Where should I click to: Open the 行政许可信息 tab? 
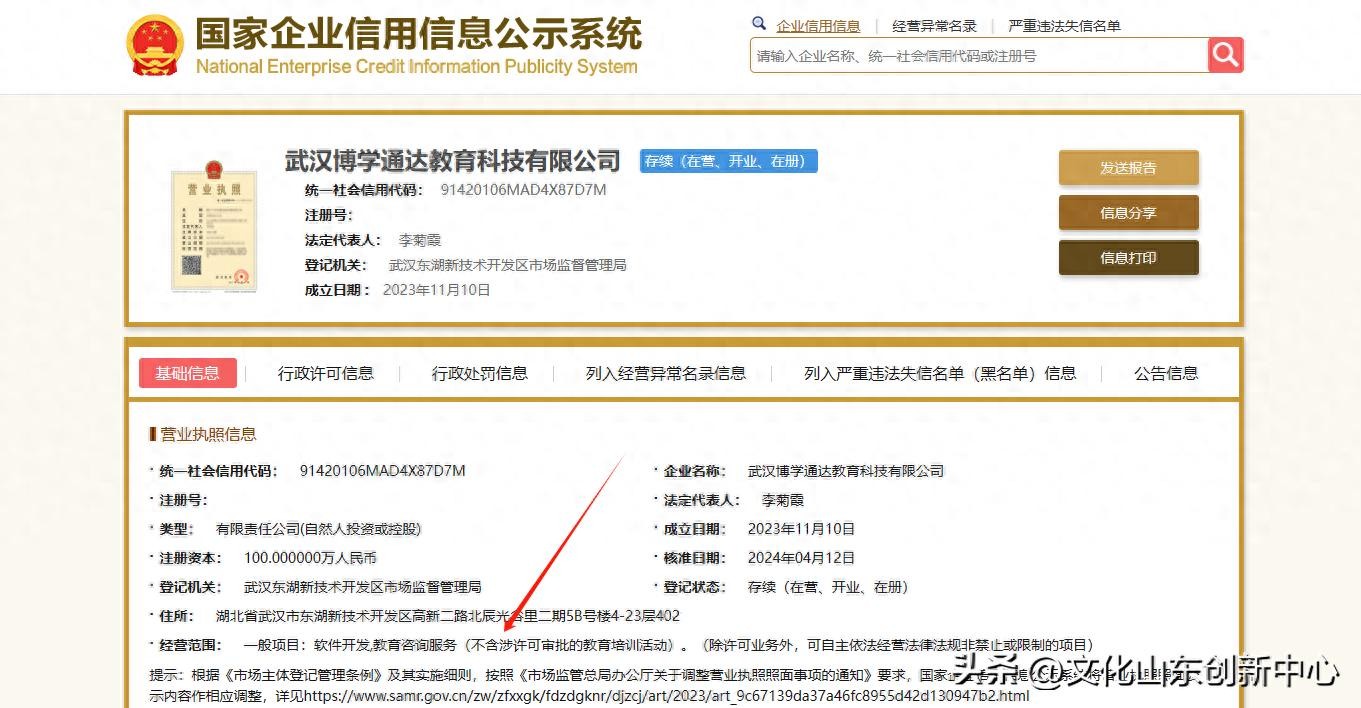pyautogui.click(x=325, y=373)
